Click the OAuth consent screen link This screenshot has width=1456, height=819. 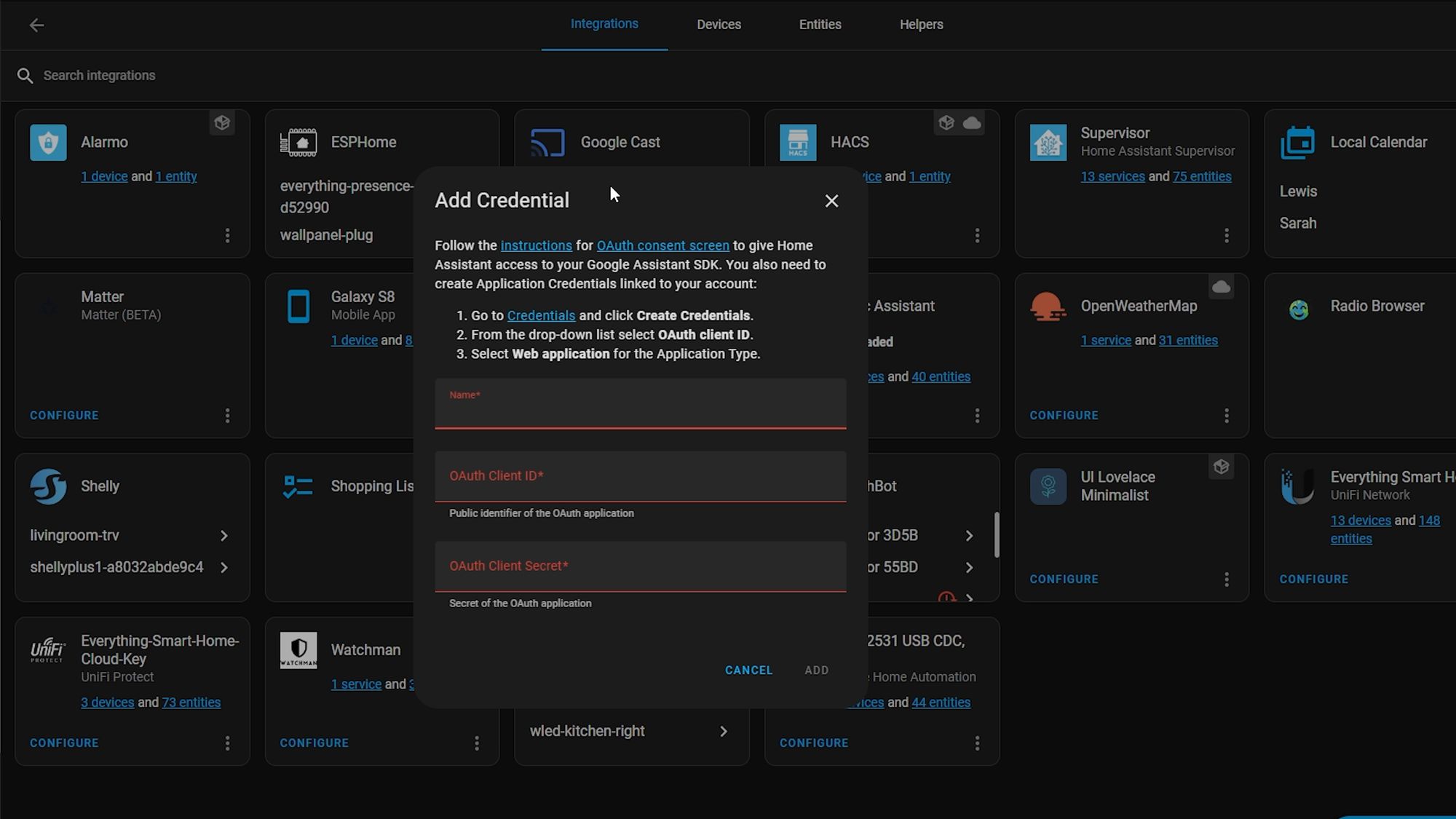pos(663,245)
